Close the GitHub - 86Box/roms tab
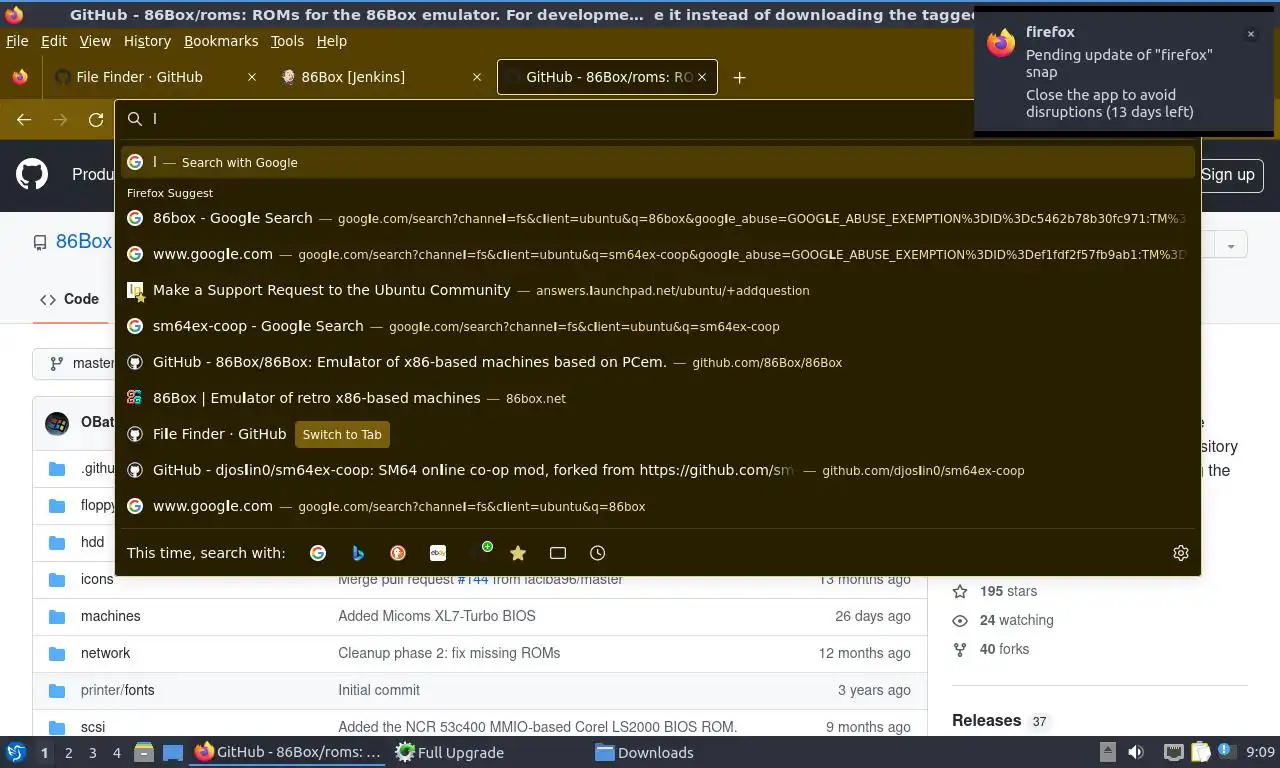The image size is (1280, 768). coord(702,77)
